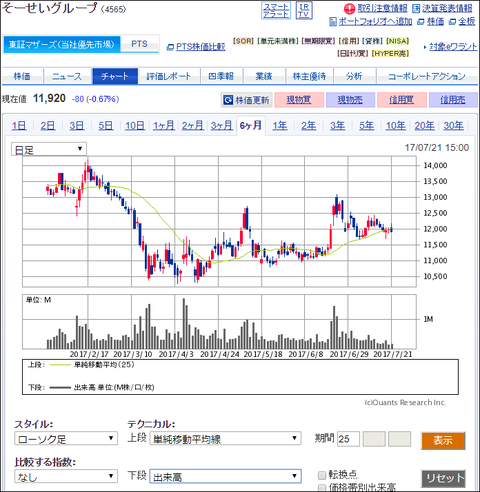Switch to the PTS tab
The height and width of the screenshot is (492, 480).
[x=139, y=44]
